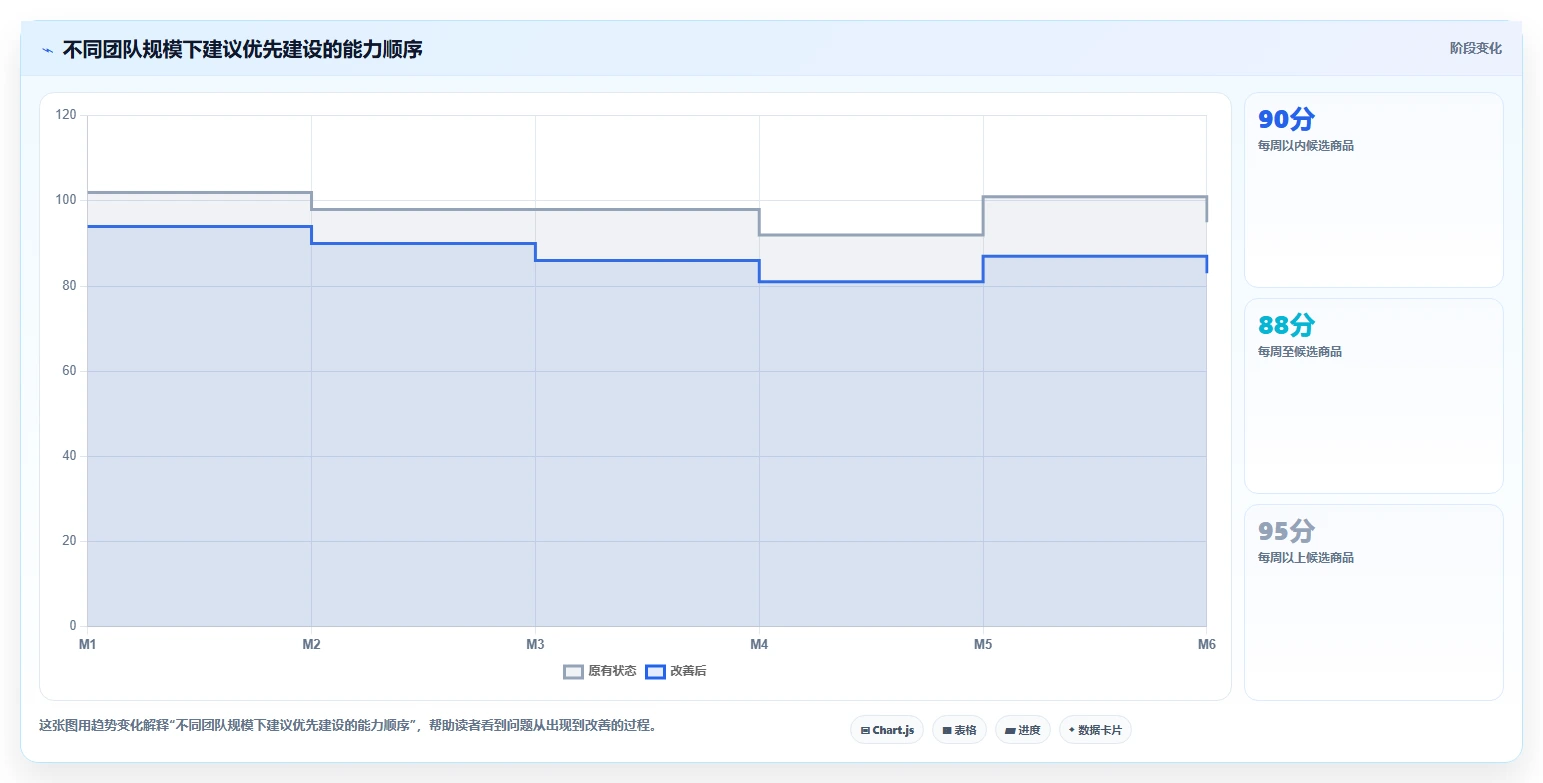This screenshot has height=783, width=1543.
Task: Select the 进度 tag chip
Action: pyautogui.click(x=1023, y=730)
